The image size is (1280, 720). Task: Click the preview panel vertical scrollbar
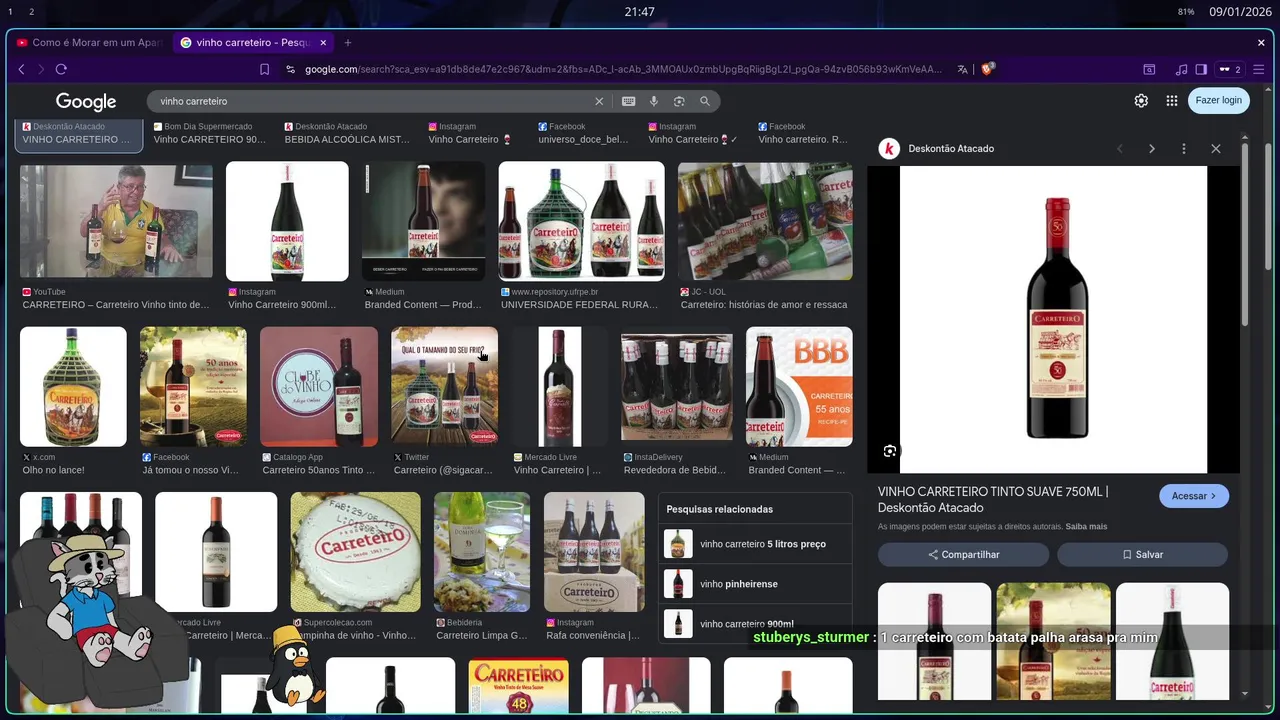(x=1245, y=234)
